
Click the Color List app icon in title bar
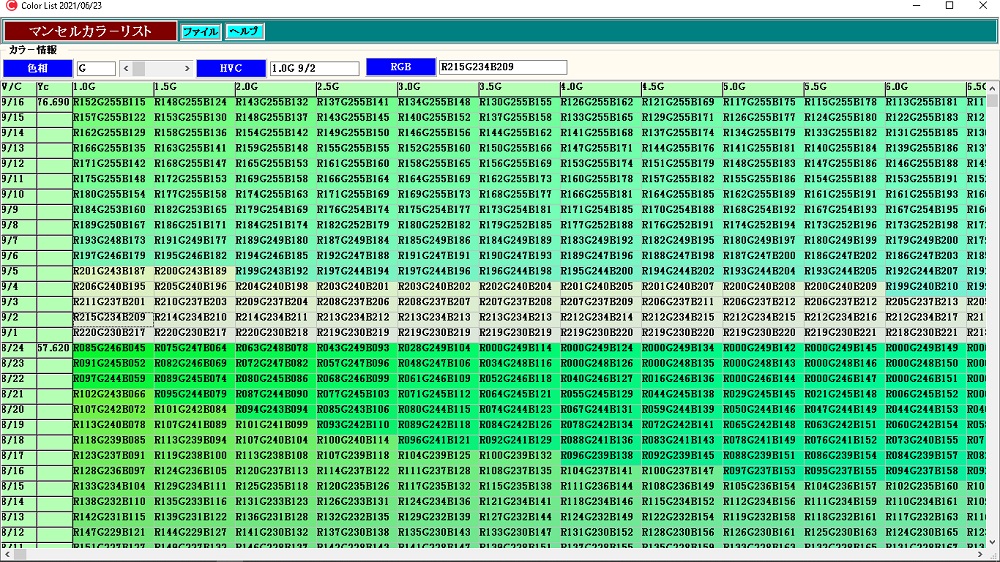11,6
